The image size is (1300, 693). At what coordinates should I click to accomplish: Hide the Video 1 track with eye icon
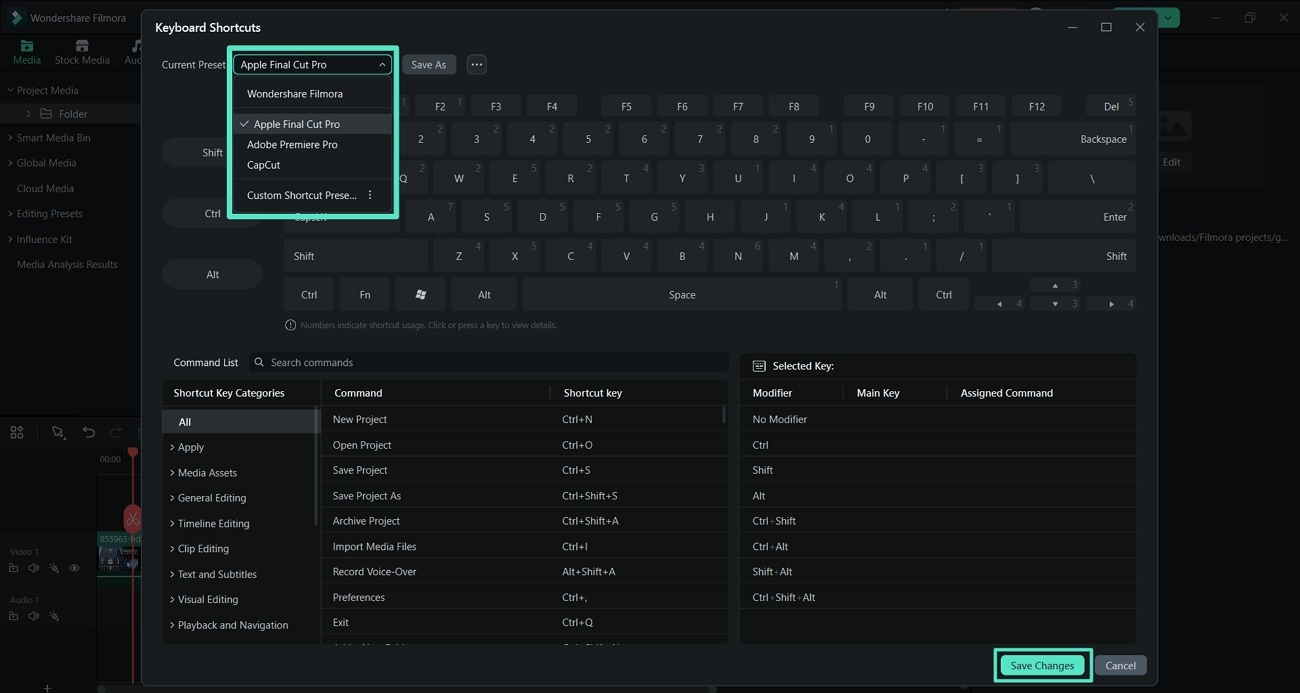click(74, 568)
